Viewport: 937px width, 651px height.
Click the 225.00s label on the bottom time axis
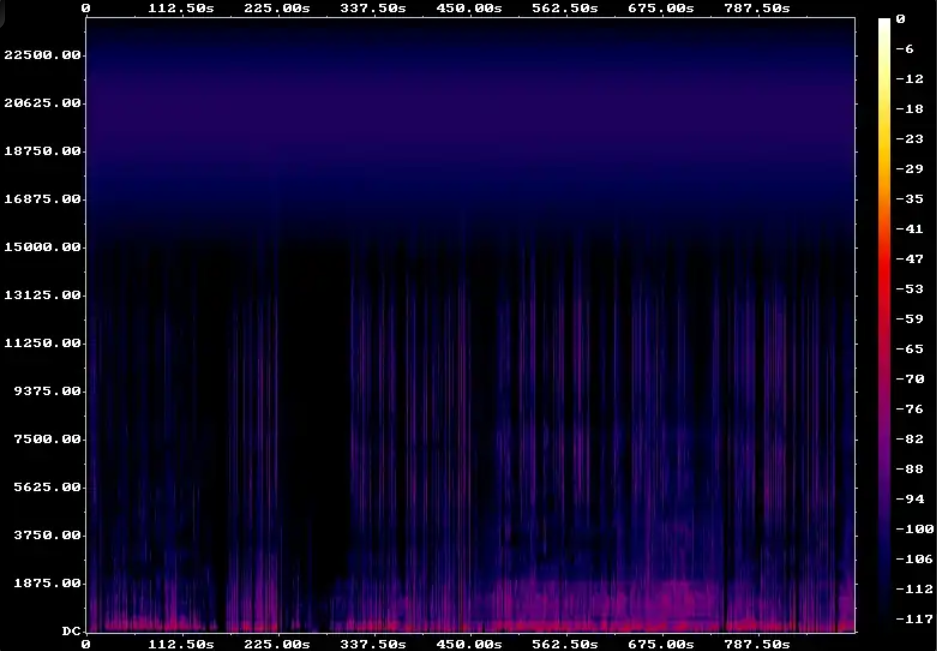[277, 644]
